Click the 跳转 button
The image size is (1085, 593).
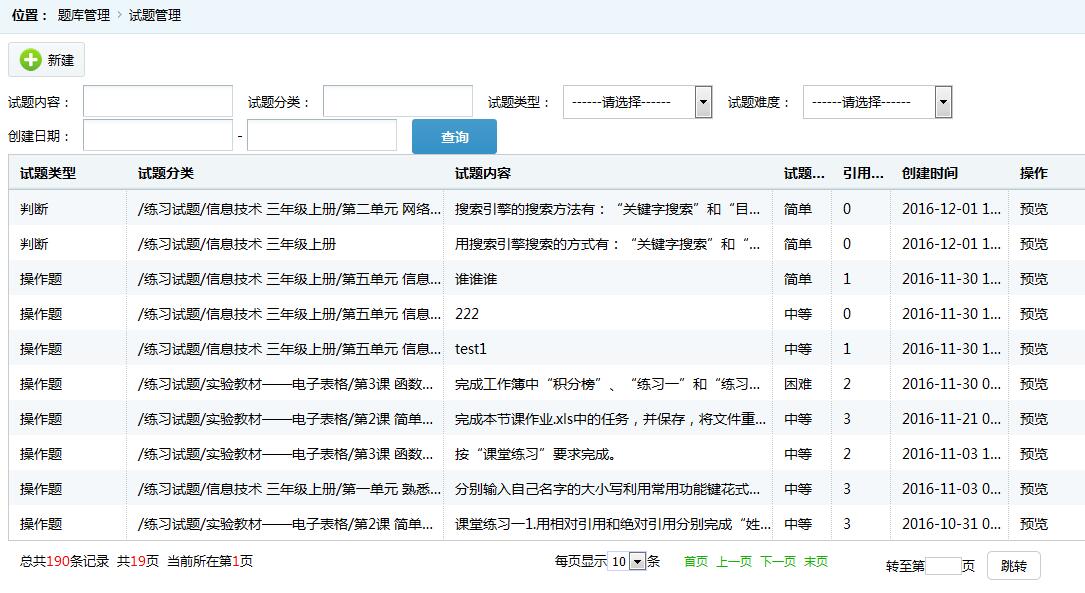pyautogui.click(x=1013, y=566)
